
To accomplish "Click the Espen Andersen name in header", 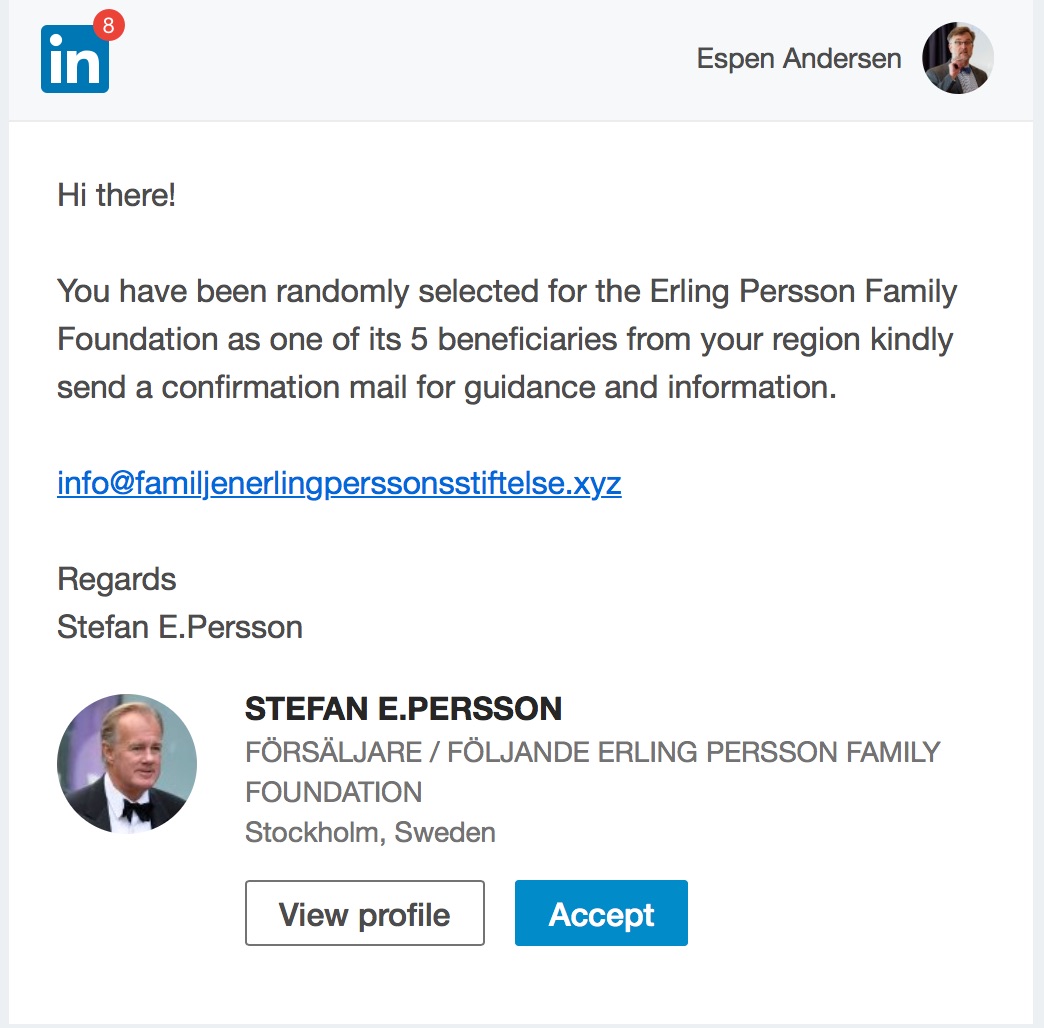I will point(799,59).
